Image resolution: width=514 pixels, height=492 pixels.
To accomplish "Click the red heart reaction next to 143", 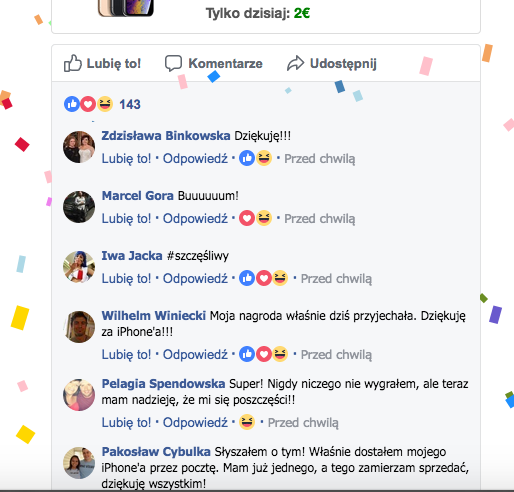I will pyautogui.click(x=88, y=104).
